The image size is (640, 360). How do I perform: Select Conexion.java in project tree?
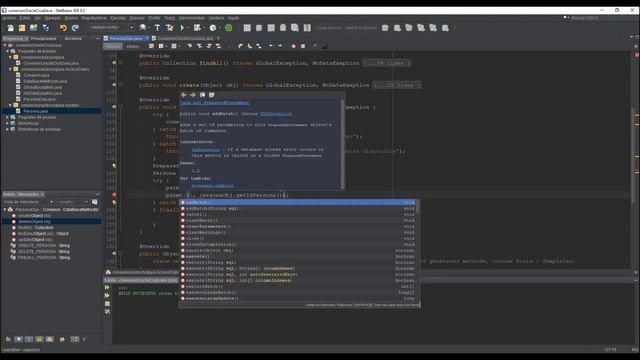click(x=36, y=75)
